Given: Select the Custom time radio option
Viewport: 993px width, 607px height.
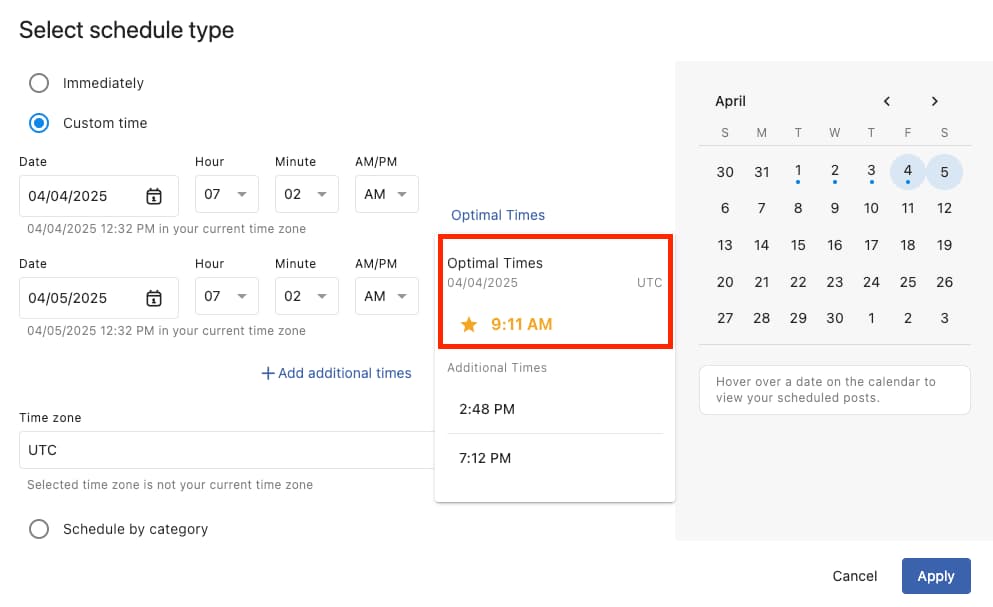Looking at the screenshot, I should pos(39,123).
